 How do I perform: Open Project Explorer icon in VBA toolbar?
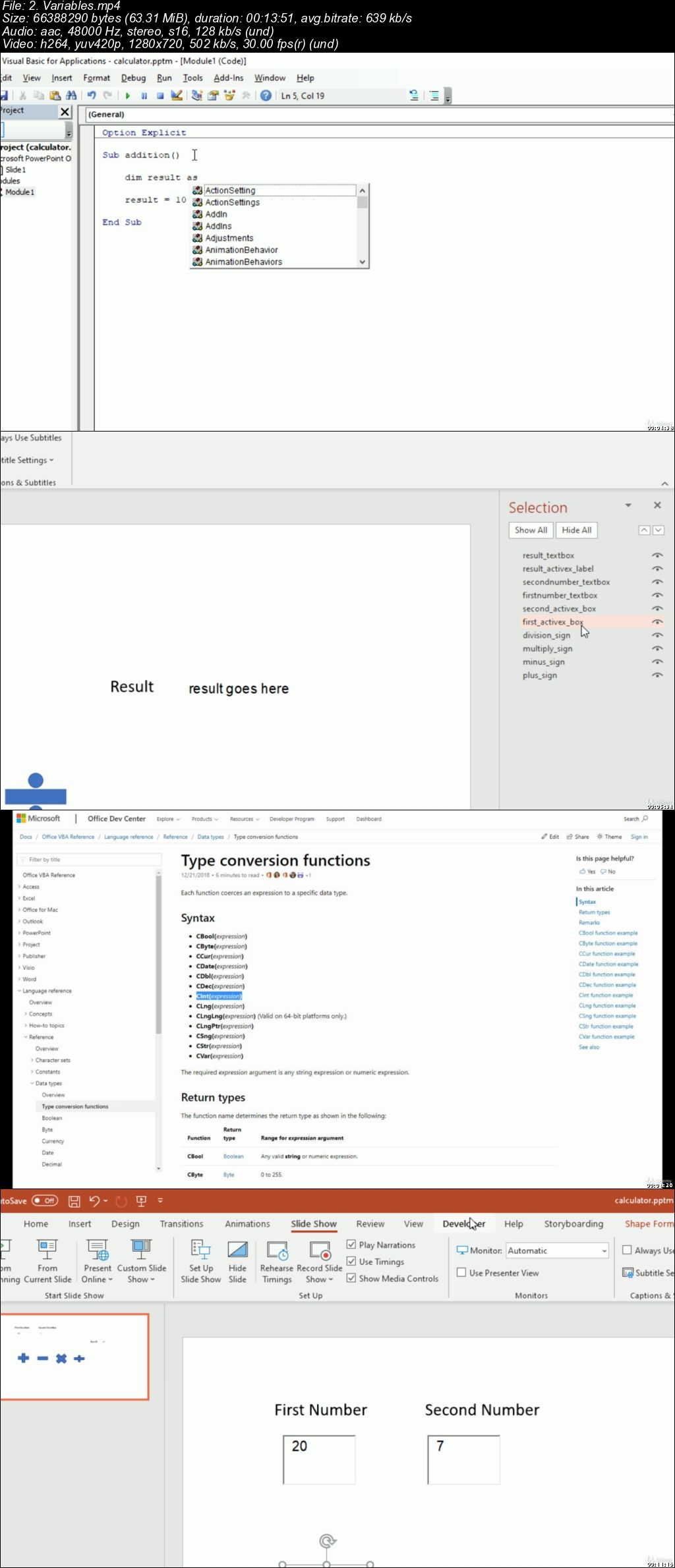(x=196, y=96)
